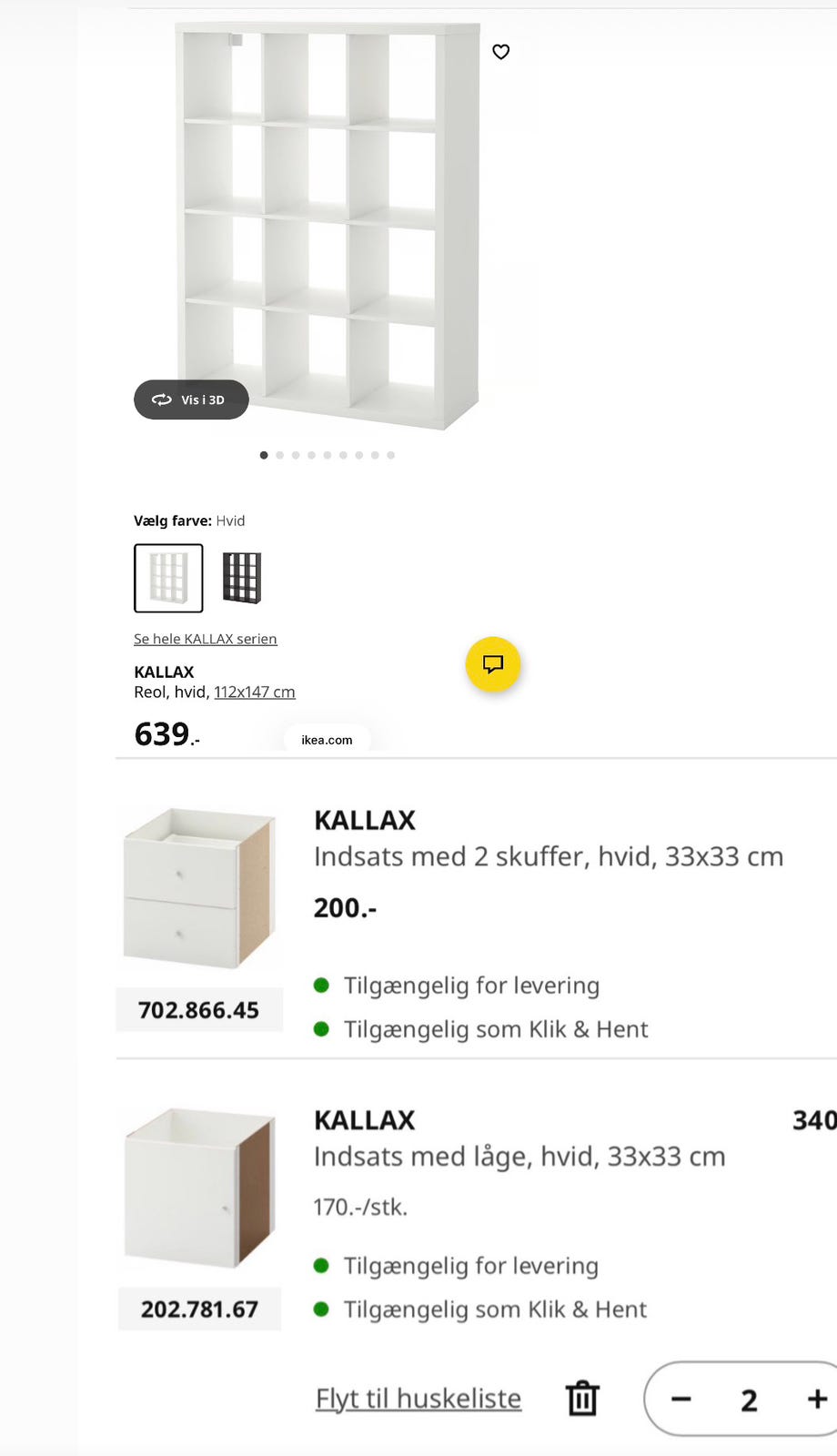The width and height of the screenshot is (837, 1456).
Task: Click article number 702.866.45
Action: point(198,1010)
